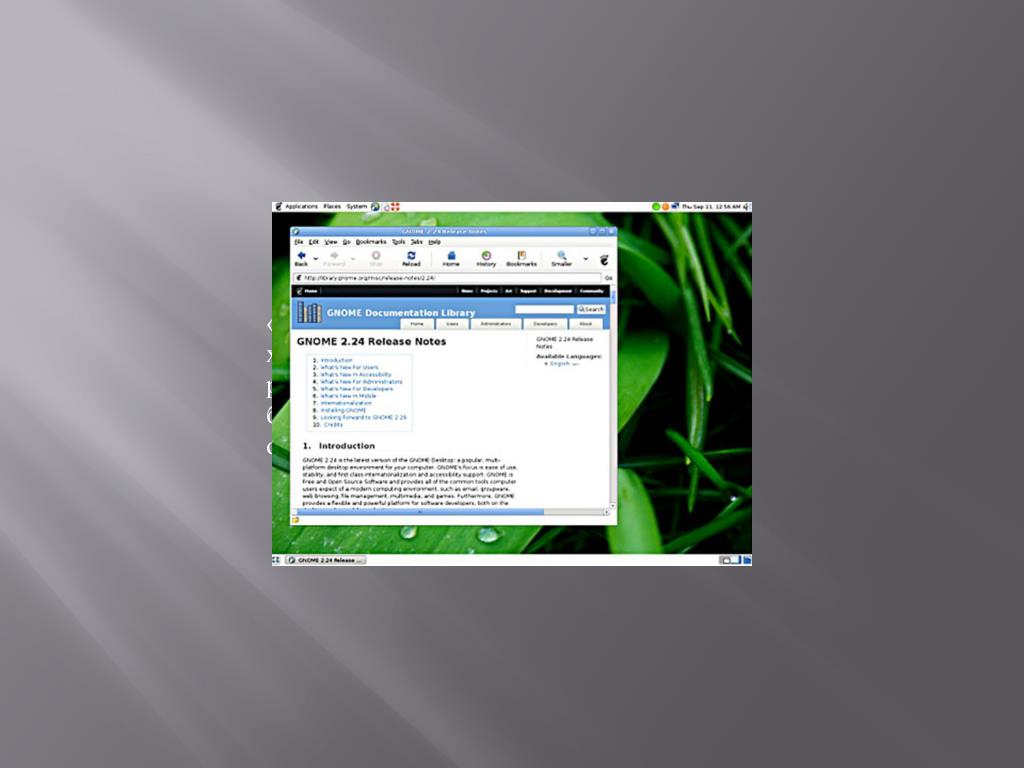The width and height of the screenshot is (1024, 768).
Task: Open the Bookmarks toolbar icon
Action: point(521,257)
